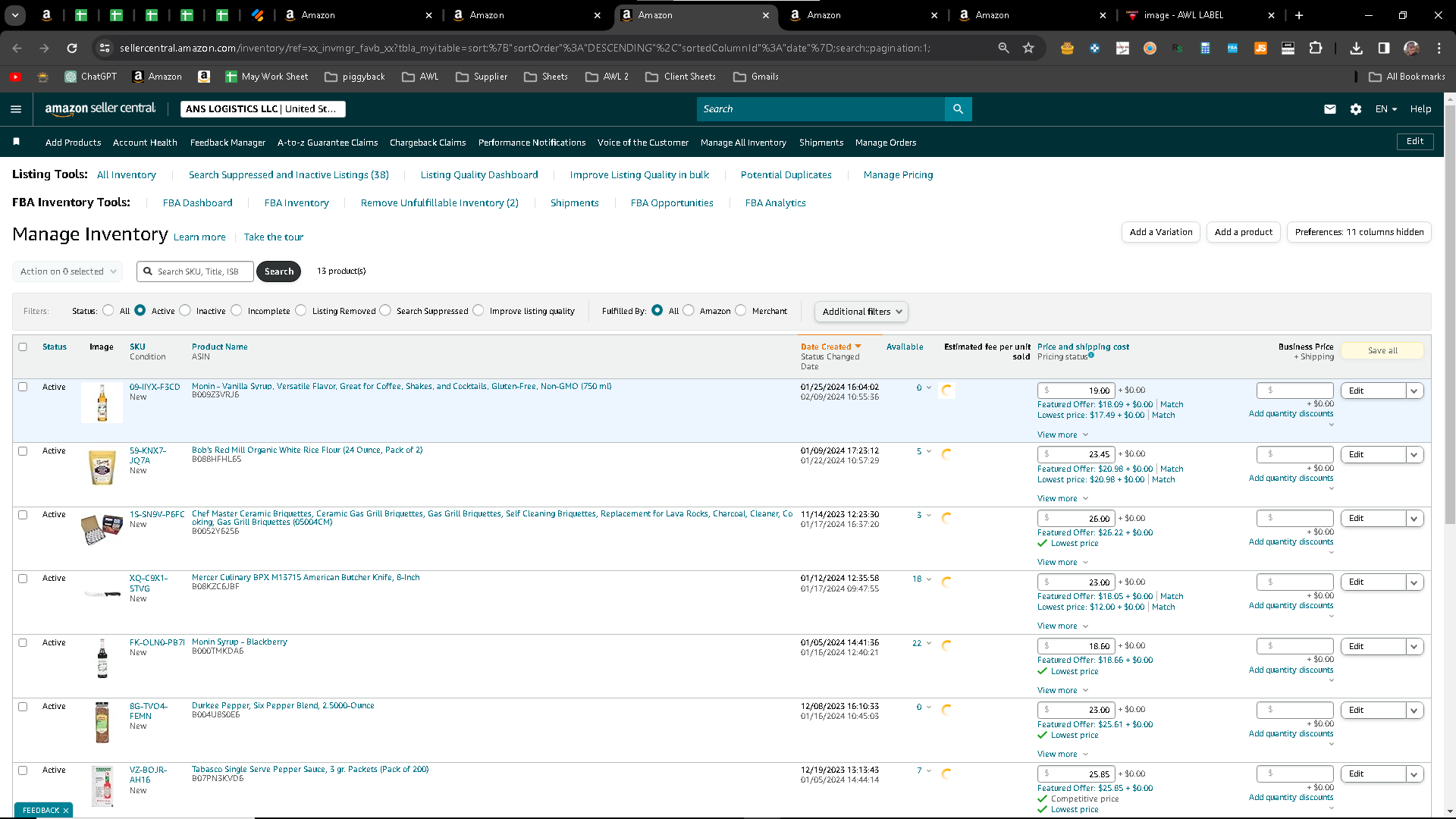This screenshot has height=819, width=1456.
Task: Reload the page with browser refresh icon
Action: (x=72, y=48)
